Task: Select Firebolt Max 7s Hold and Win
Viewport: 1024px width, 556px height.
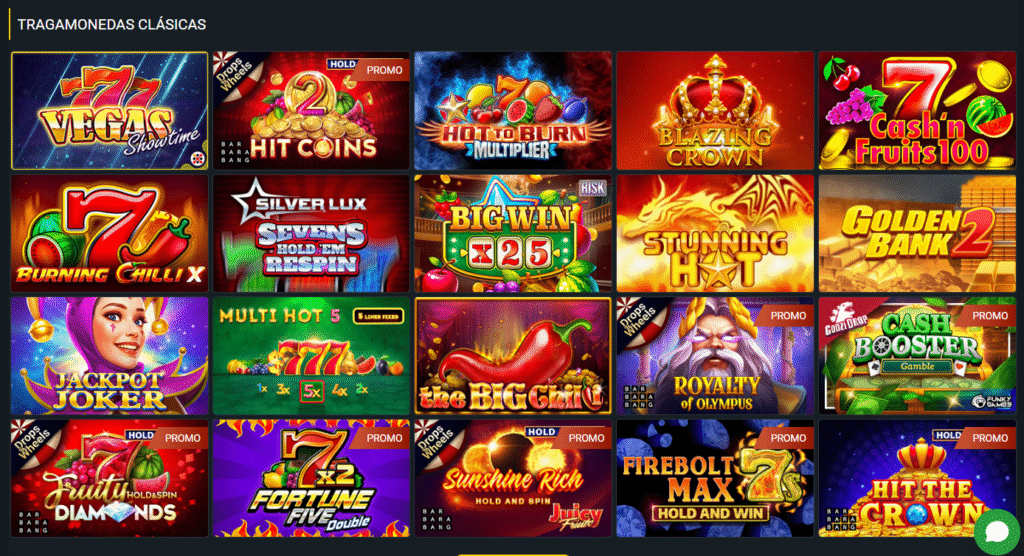Action: pos(715,478)
